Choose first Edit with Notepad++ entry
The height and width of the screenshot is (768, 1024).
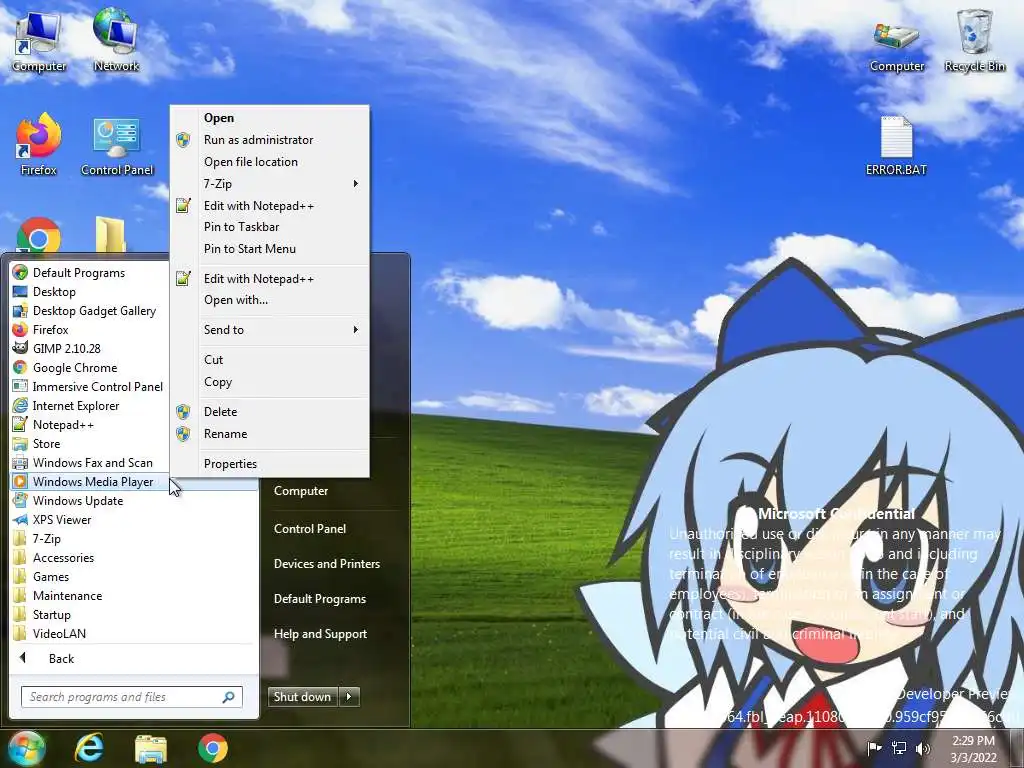[x=270, y=205]
